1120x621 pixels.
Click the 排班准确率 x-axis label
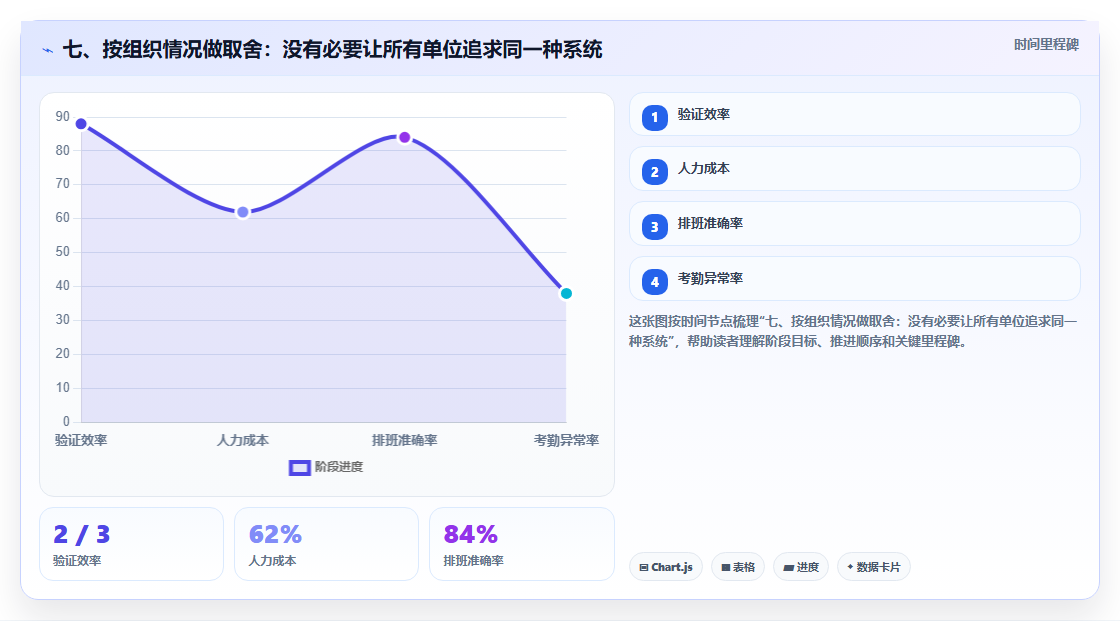(x=404, y=440)
